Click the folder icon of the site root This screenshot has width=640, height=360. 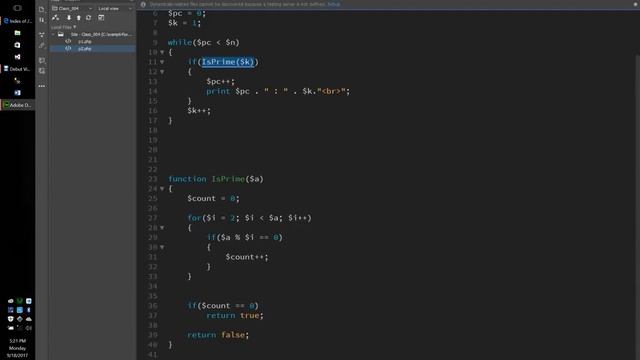(60, 34)
